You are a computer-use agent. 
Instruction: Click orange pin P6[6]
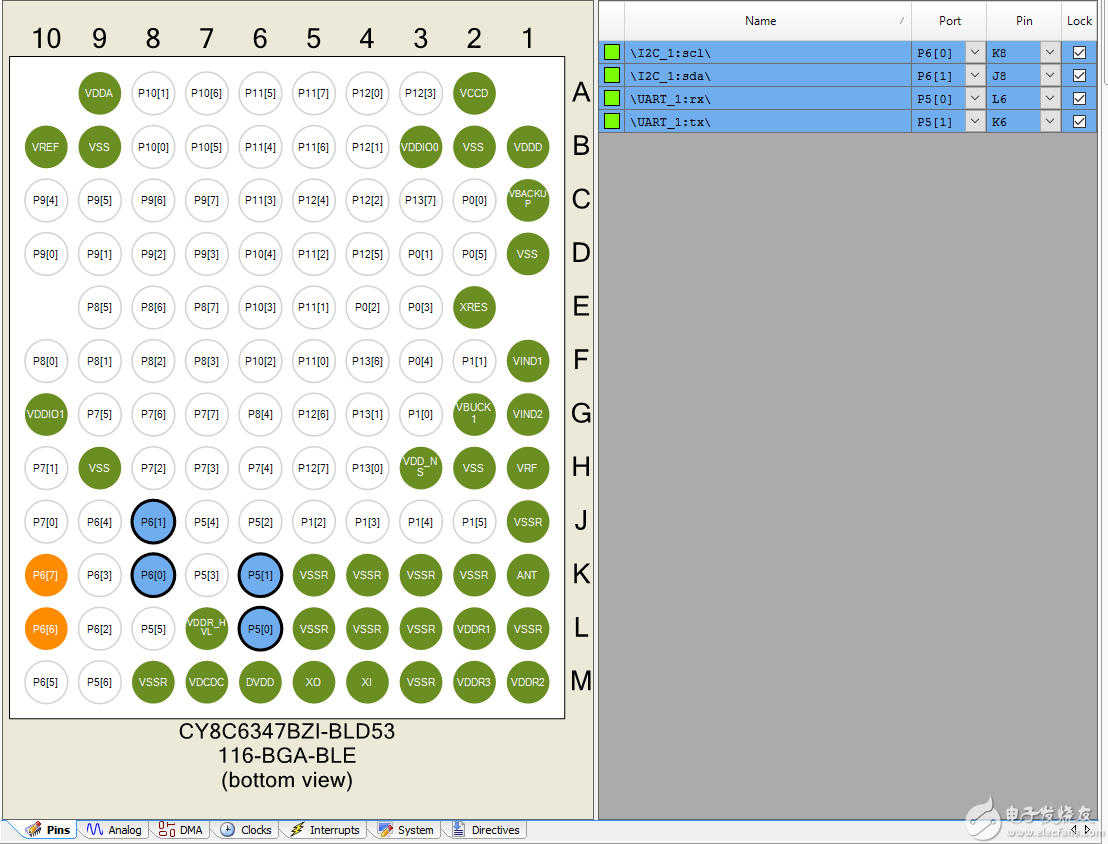tap(46, 628)
